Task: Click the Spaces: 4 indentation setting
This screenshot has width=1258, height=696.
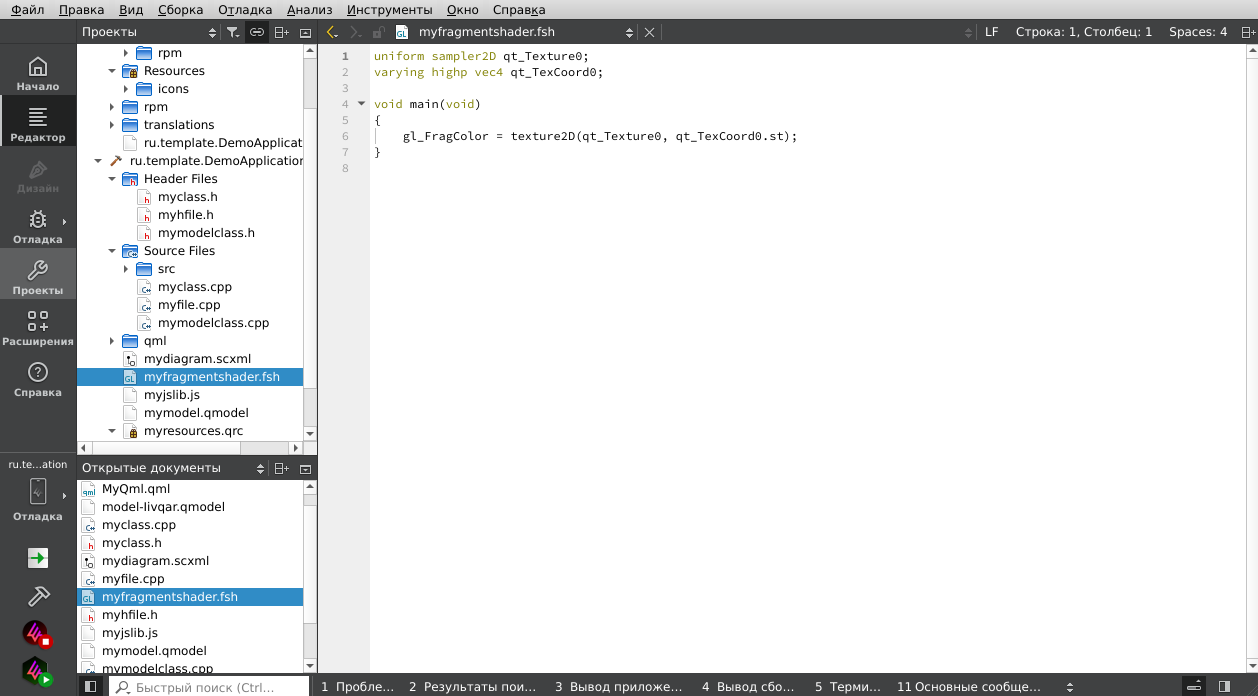Action: [1197, 32]
